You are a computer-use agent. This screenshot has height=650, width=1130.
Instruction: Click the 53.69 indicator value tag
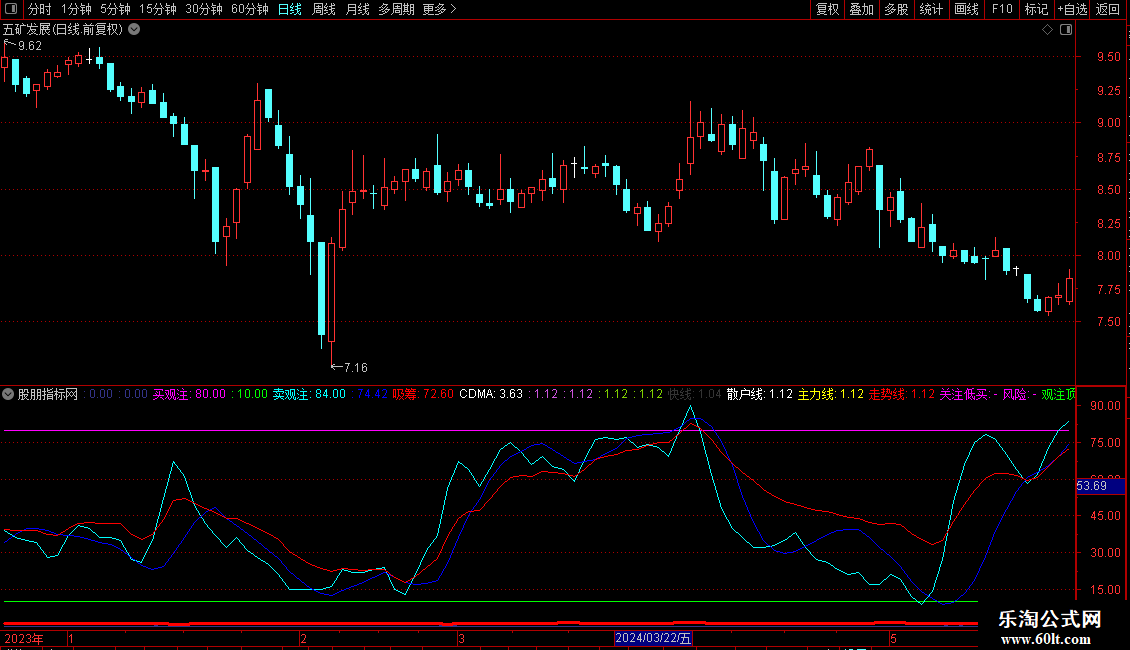pyautogui.click(x=1100, y=486)
